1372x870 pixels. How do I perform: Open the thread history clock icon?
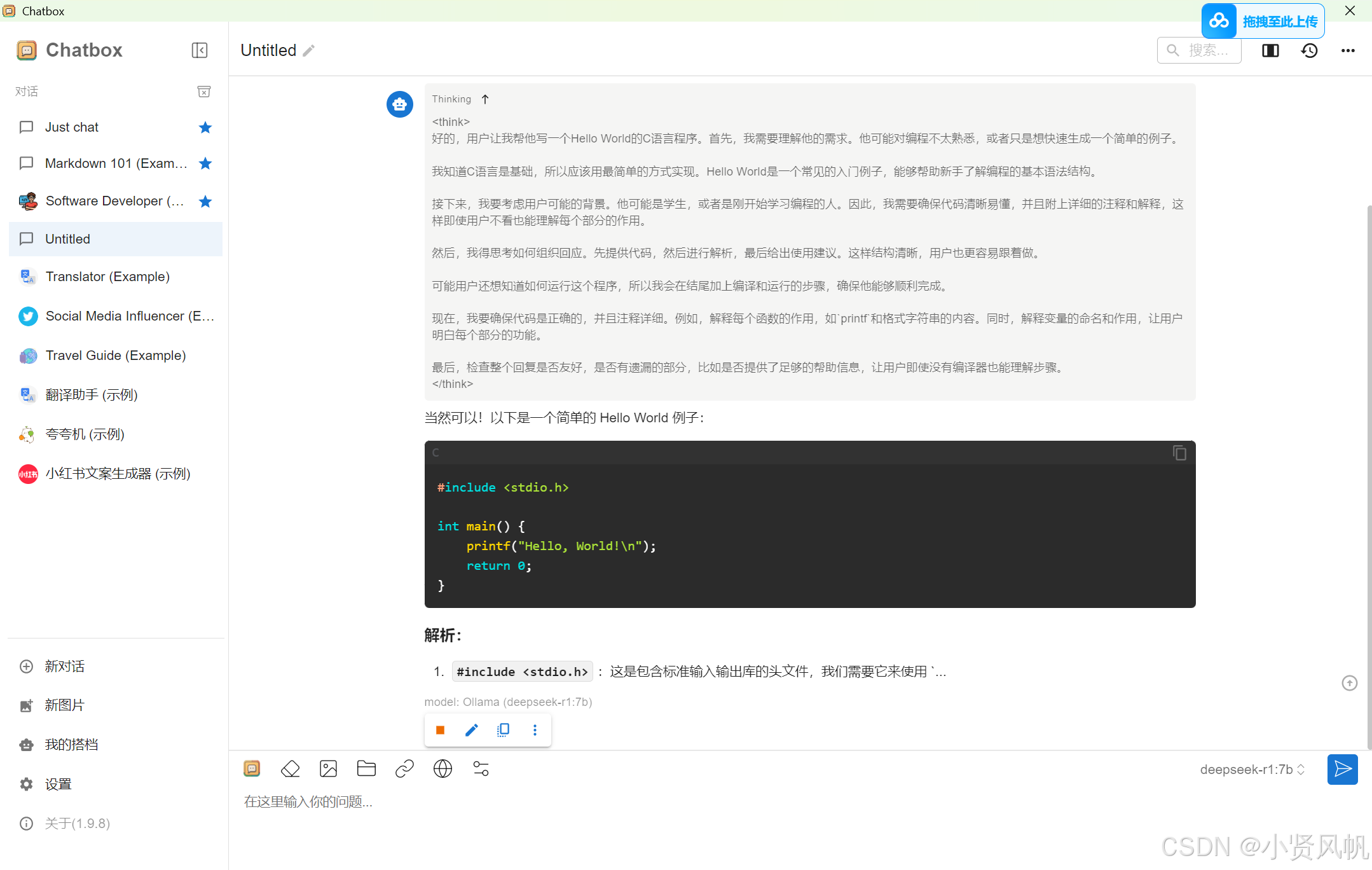(x=1309, y=51)
